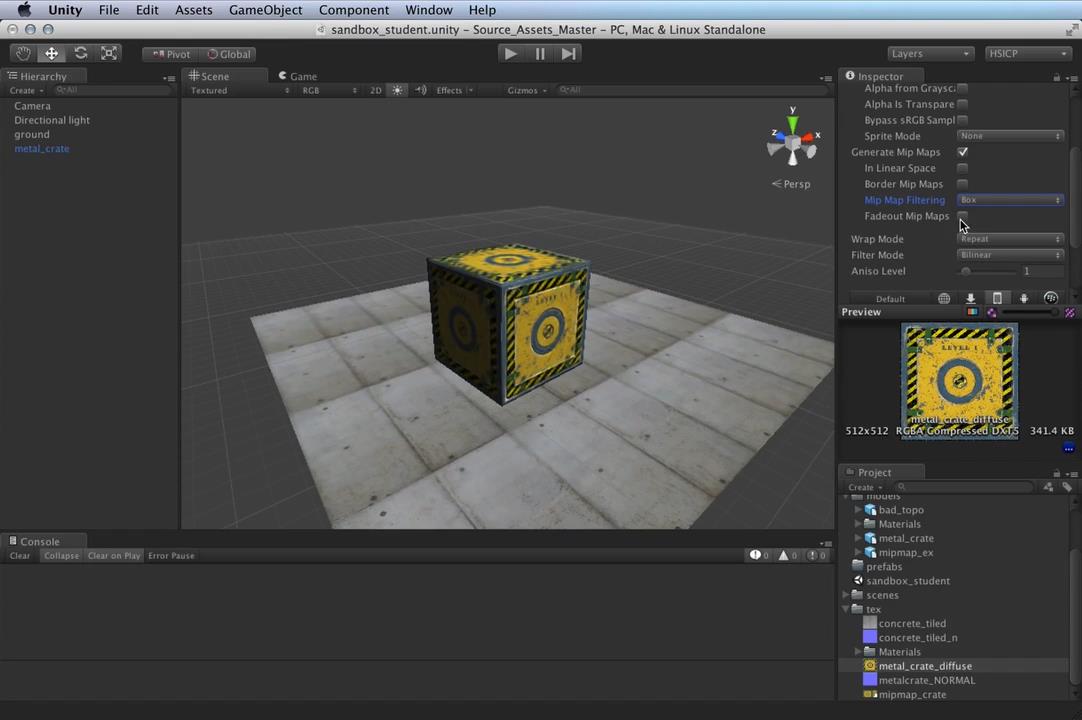Toggle RGB channel view in Preview
Viewport: 1082px width, 720px height.
[x=972, y=312]
